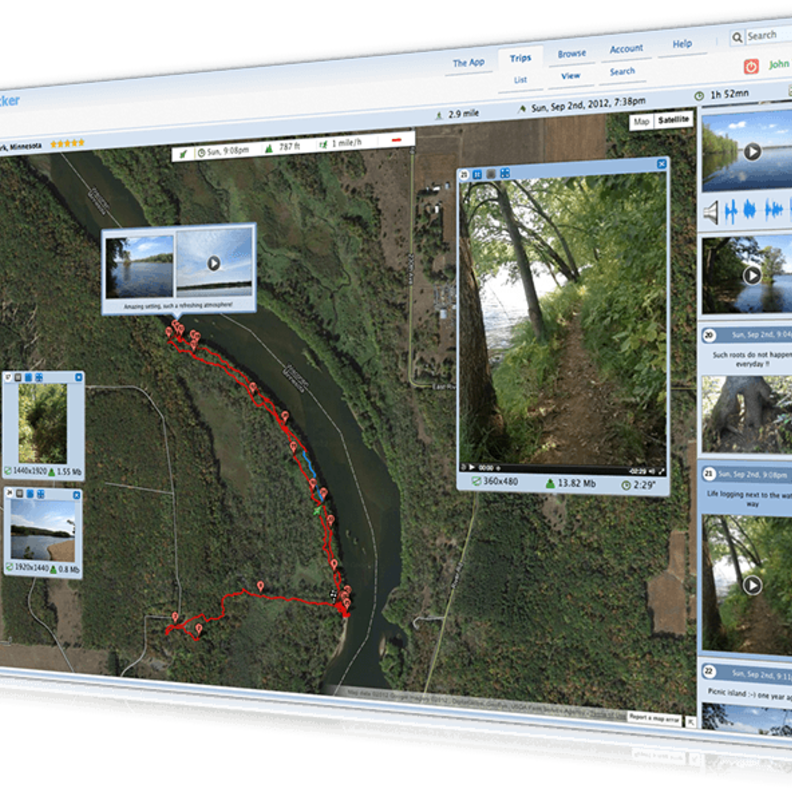Click the speaker icon on audio clip
This screenshot has height=792, width=792.
pyautogui.click(x=711, y=212)
